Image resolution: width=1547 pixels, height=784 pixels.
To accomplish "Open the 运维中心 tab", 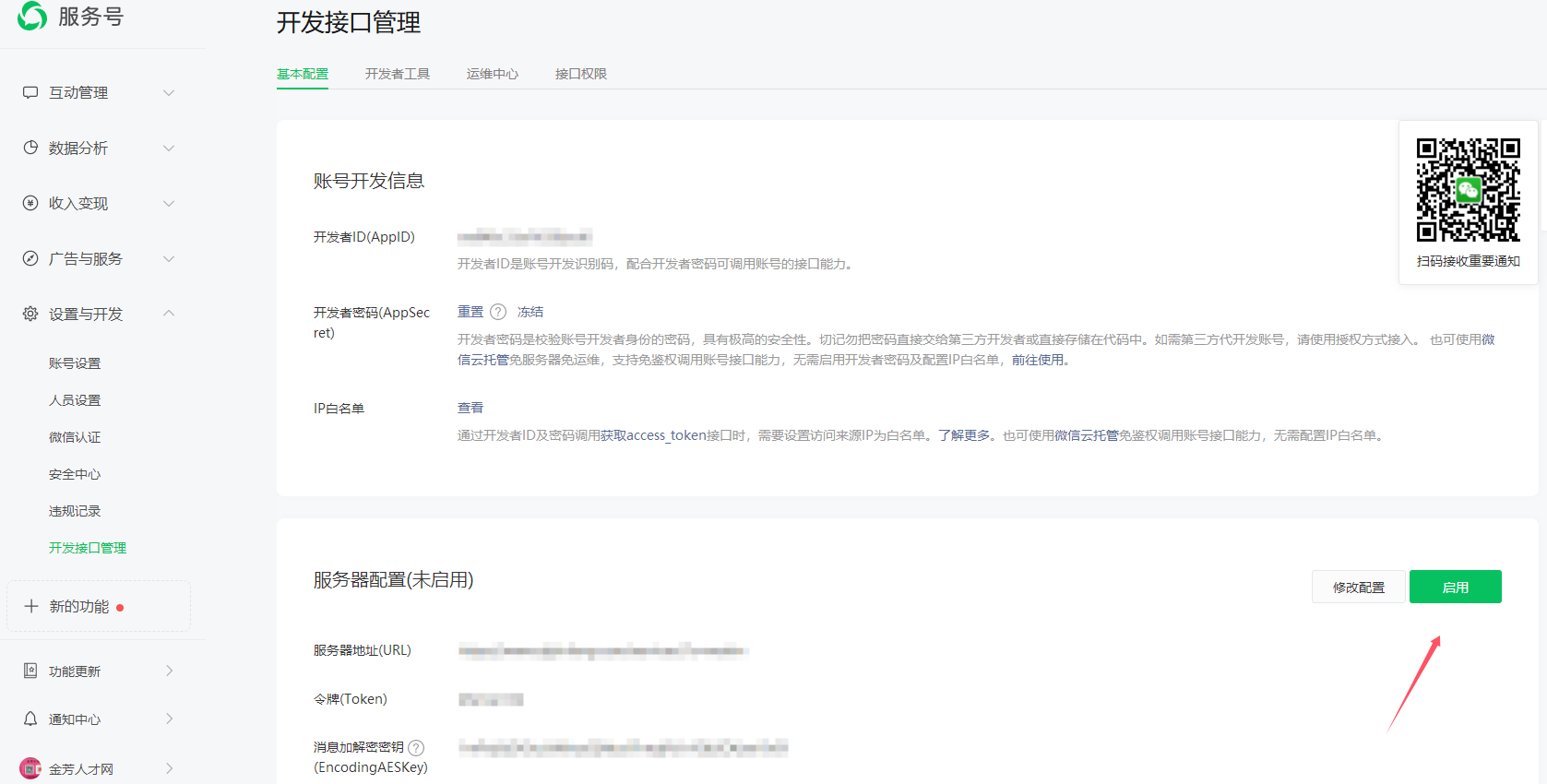I will coord(492,74).
